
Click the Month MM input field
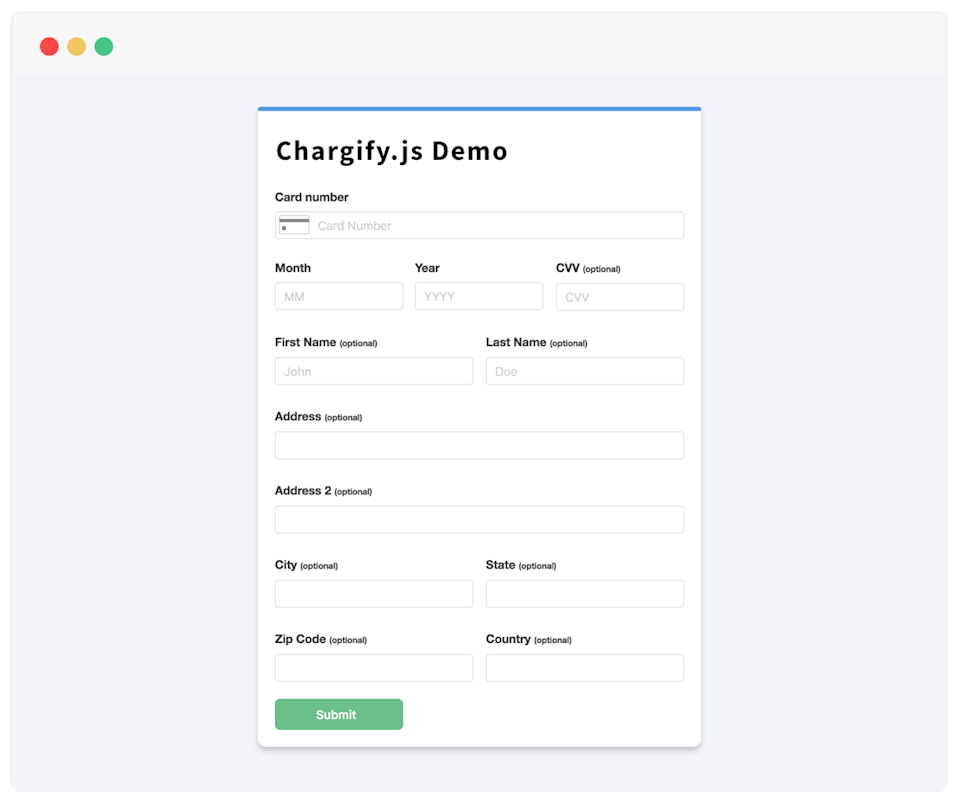point(339,296)
